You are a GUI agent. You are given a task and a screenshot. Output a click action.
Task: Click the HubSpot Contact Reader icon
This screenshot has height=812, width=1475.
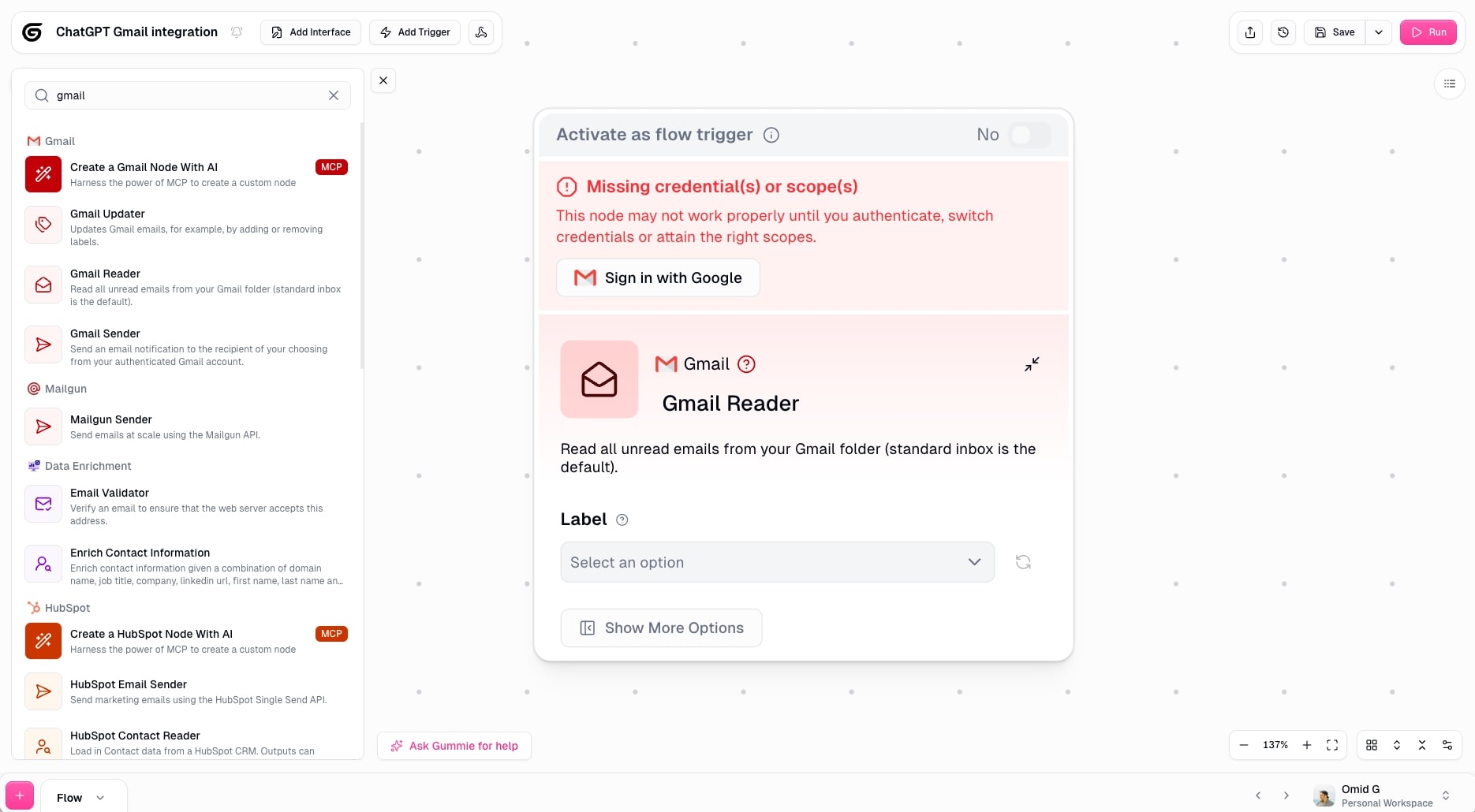(43, 744)
